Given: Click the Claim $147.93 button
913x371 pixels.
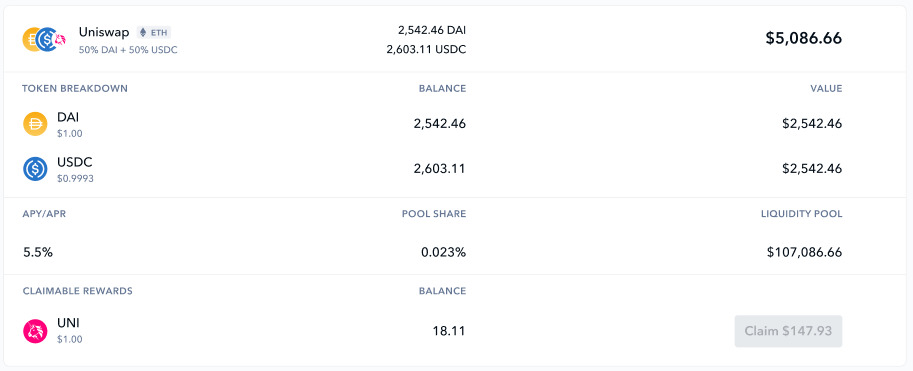Looking at the screenshot, I should [788, 331].
